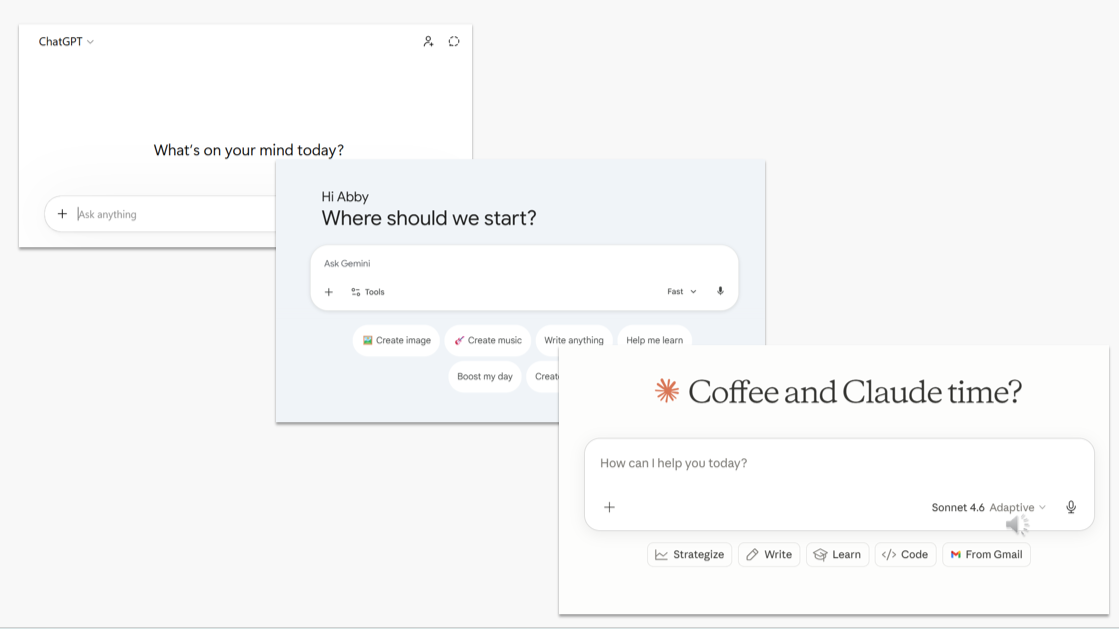This screenshot has width=1119, height=629.
Task: Focus the How can I help you today field
Action: tap(839, 463)
